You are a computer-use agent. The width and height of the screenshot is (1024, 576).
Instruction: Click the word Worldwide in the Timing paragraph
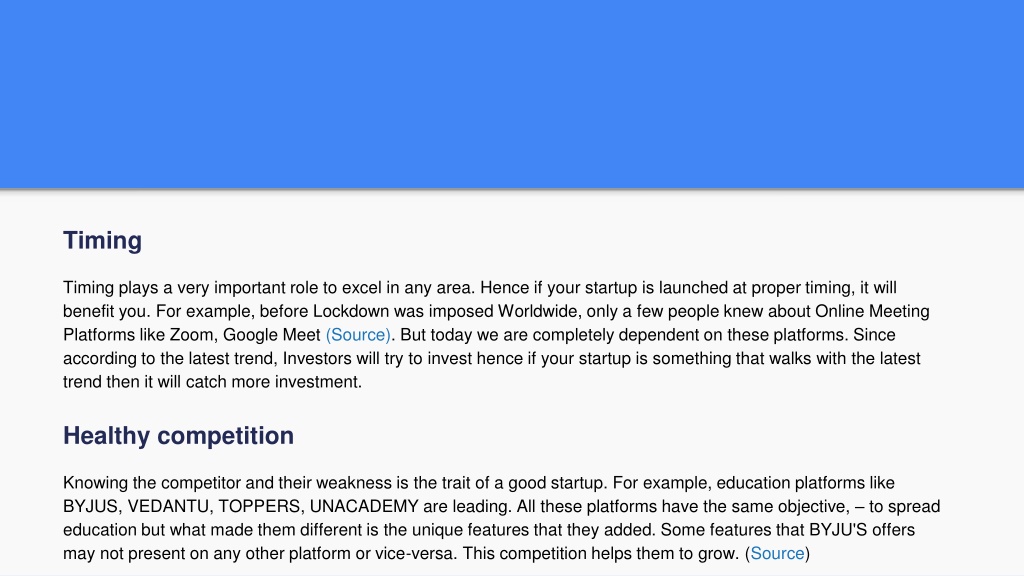539,312
